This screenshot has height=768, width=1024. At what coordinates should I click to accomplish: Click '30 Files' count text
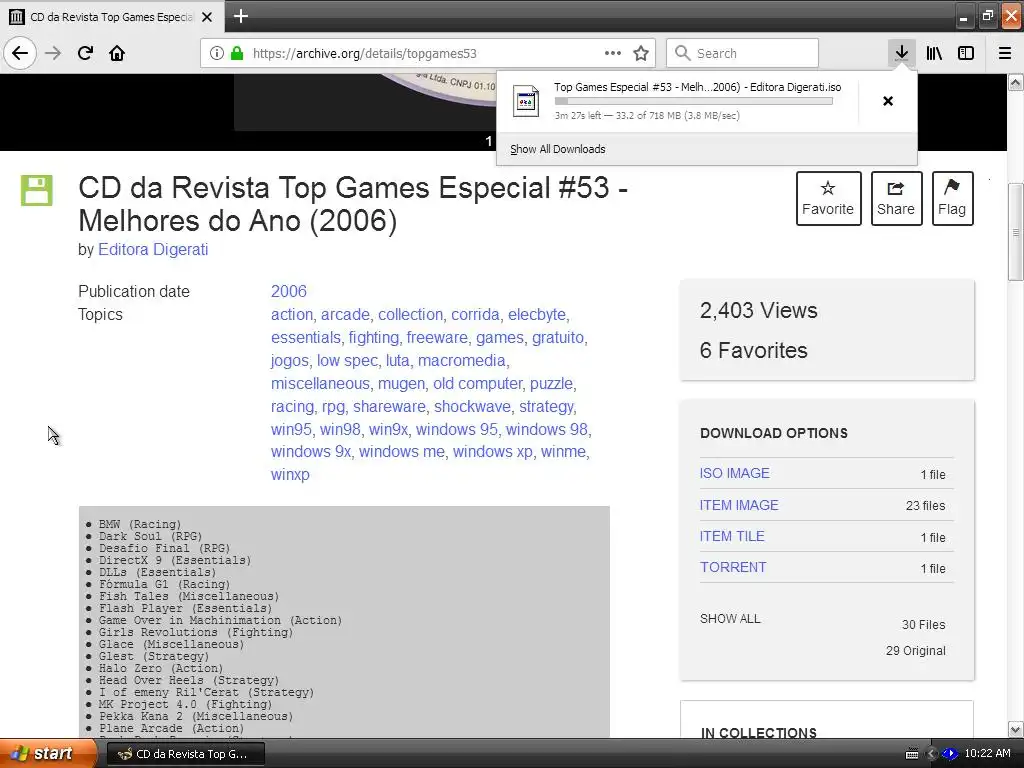[x=923, y=625]
